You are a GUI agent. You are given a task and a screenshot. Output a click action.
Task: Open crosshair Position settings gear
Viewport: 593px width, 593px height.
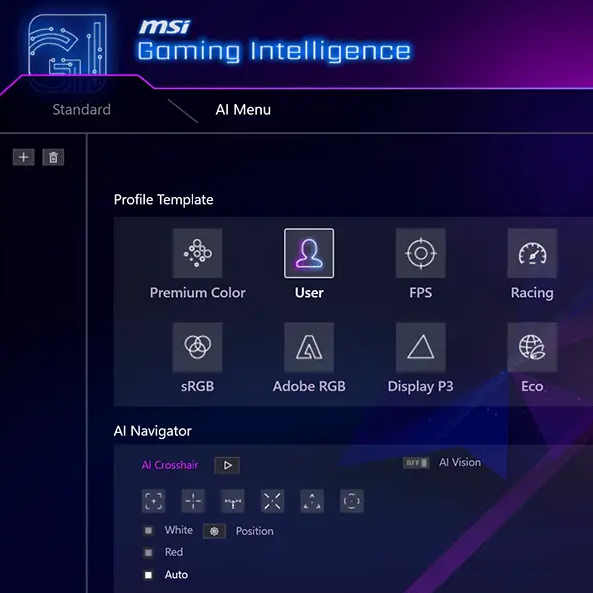pyautogui.click(x=214, y=531)
